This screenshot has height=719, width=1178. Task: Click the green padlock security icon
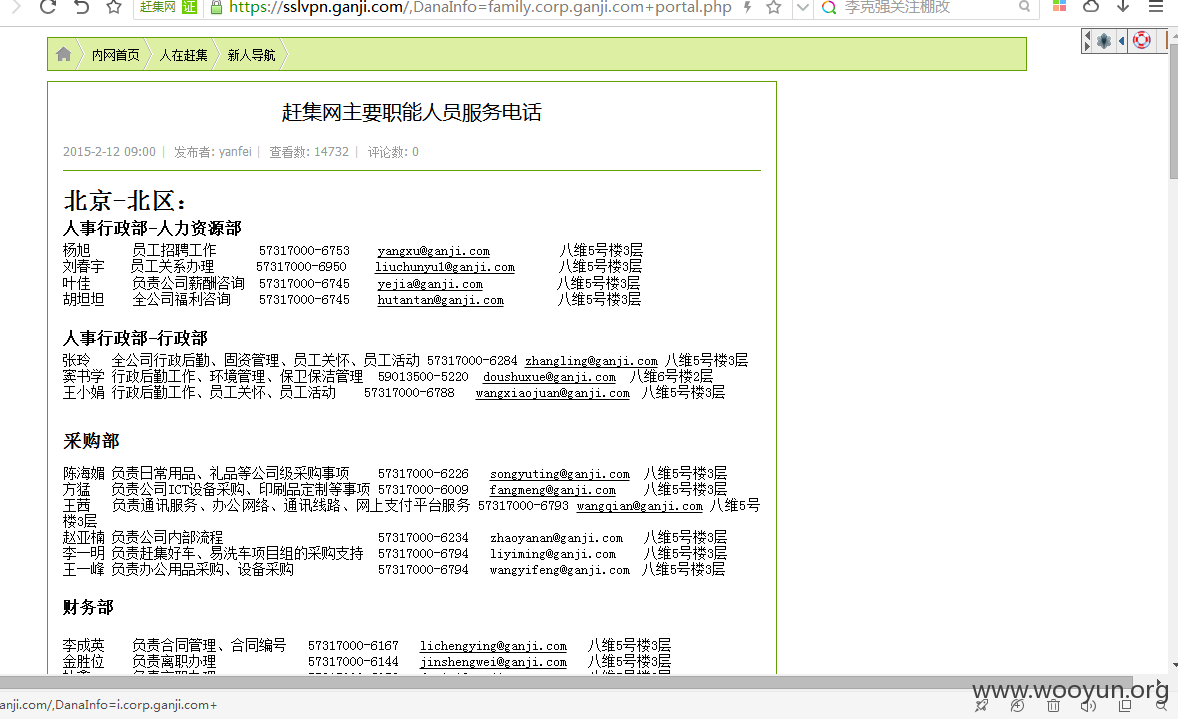(216, 8)
